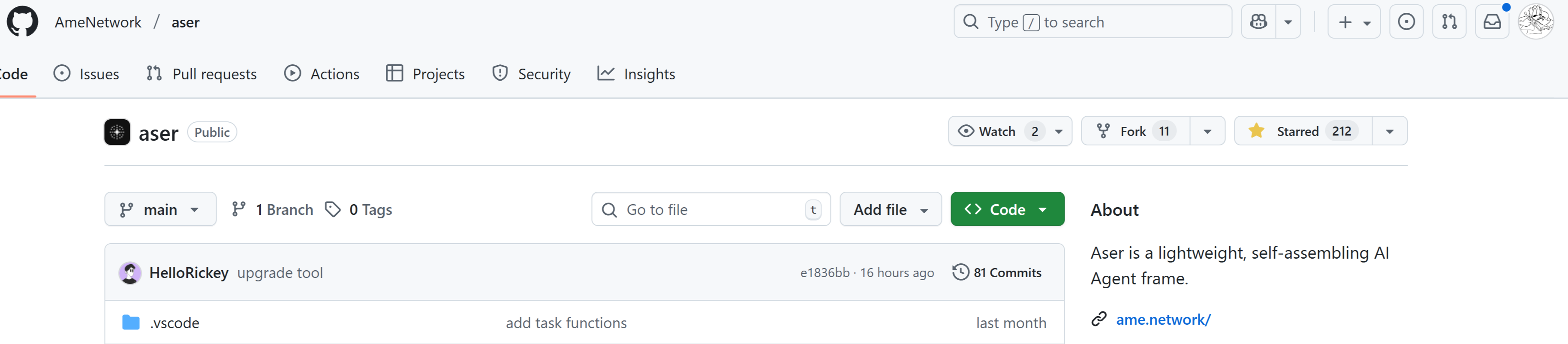1568x344 pixels.
Task: Open the commit history clock icon
Action: [960, 272]
